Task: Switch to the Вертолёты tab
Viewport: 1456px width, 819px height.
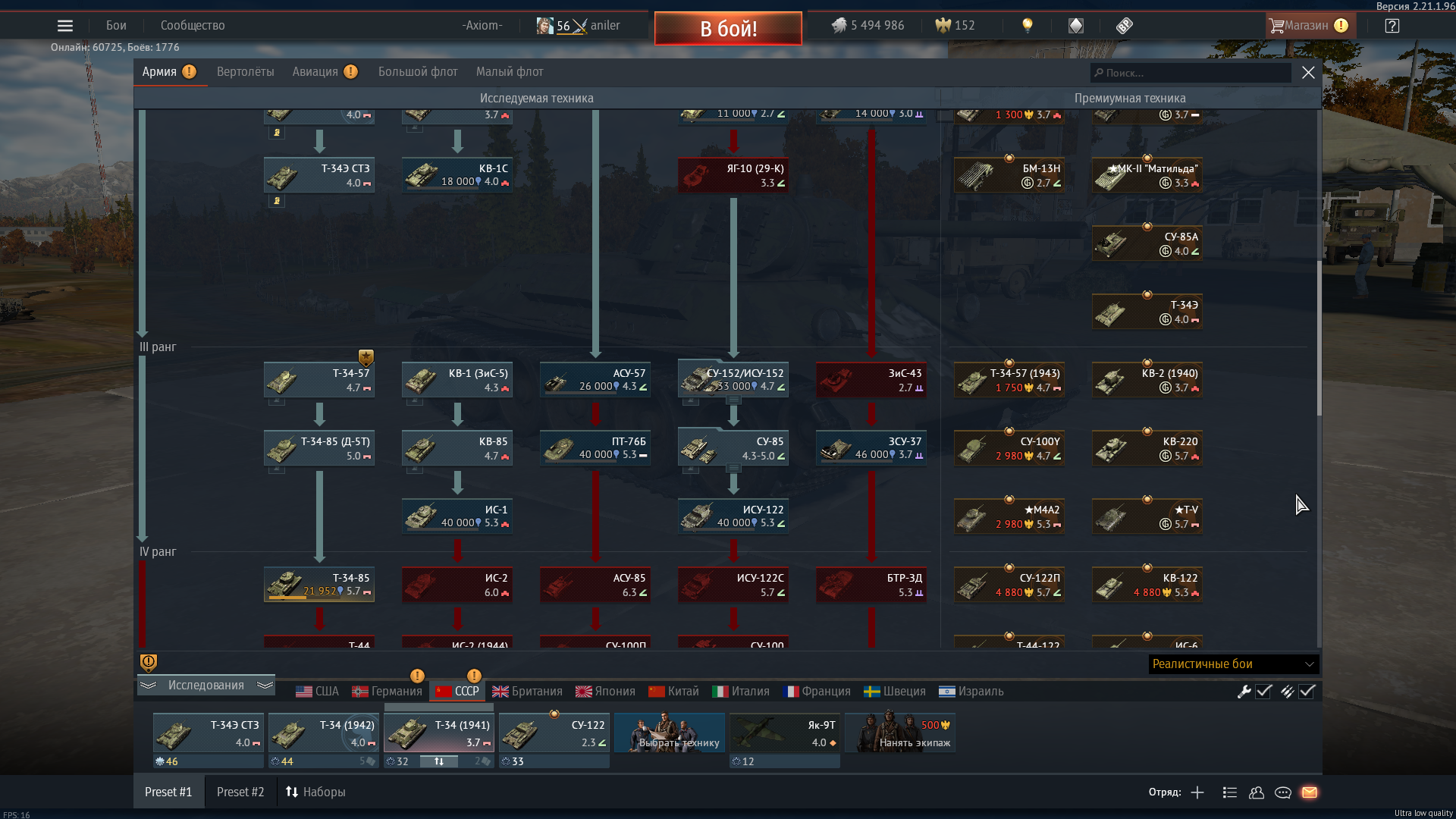Action: (x=246, y=72)
